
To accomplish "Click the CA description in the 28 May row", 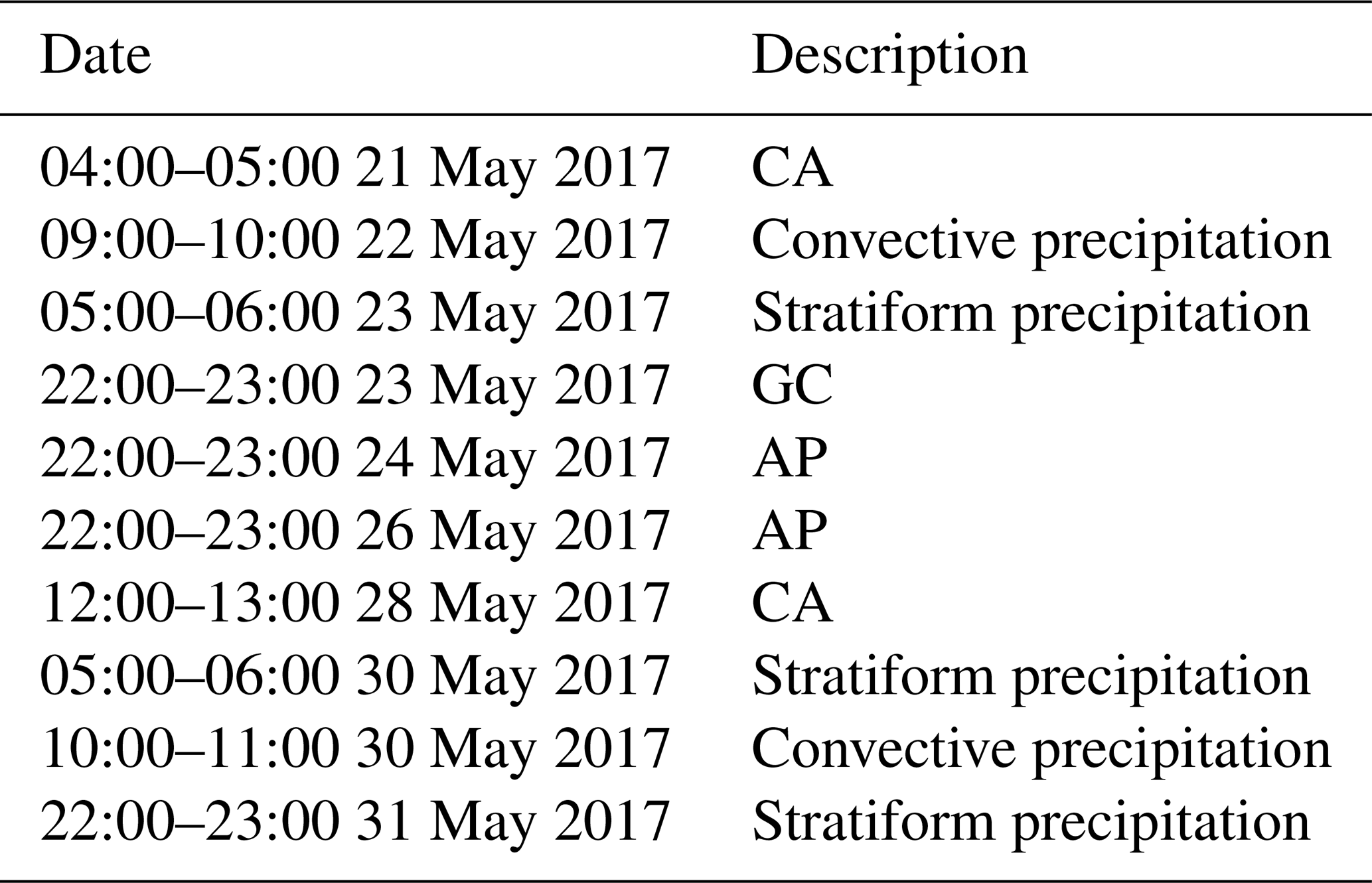I will (x=792, y=603).
